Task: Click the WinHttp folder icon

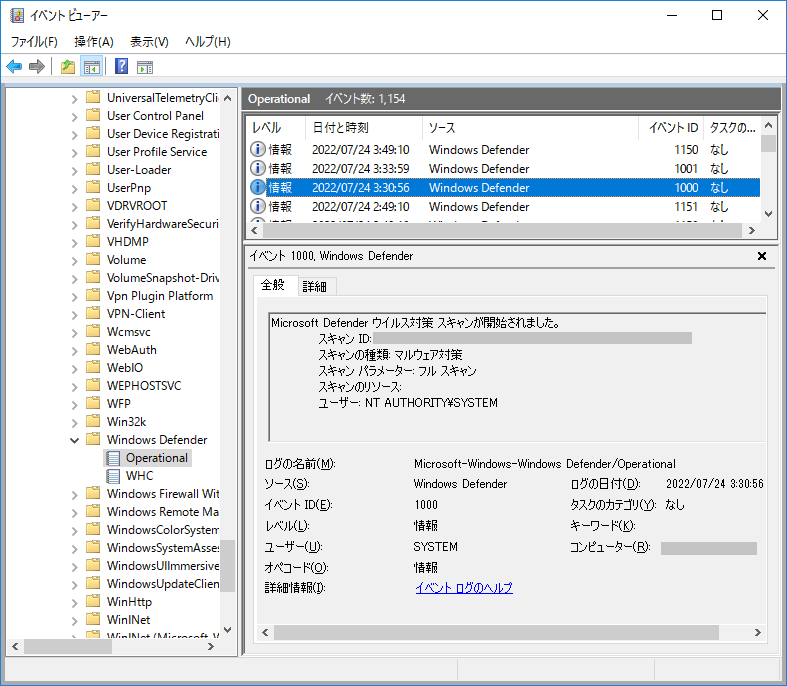Action: 93,601
